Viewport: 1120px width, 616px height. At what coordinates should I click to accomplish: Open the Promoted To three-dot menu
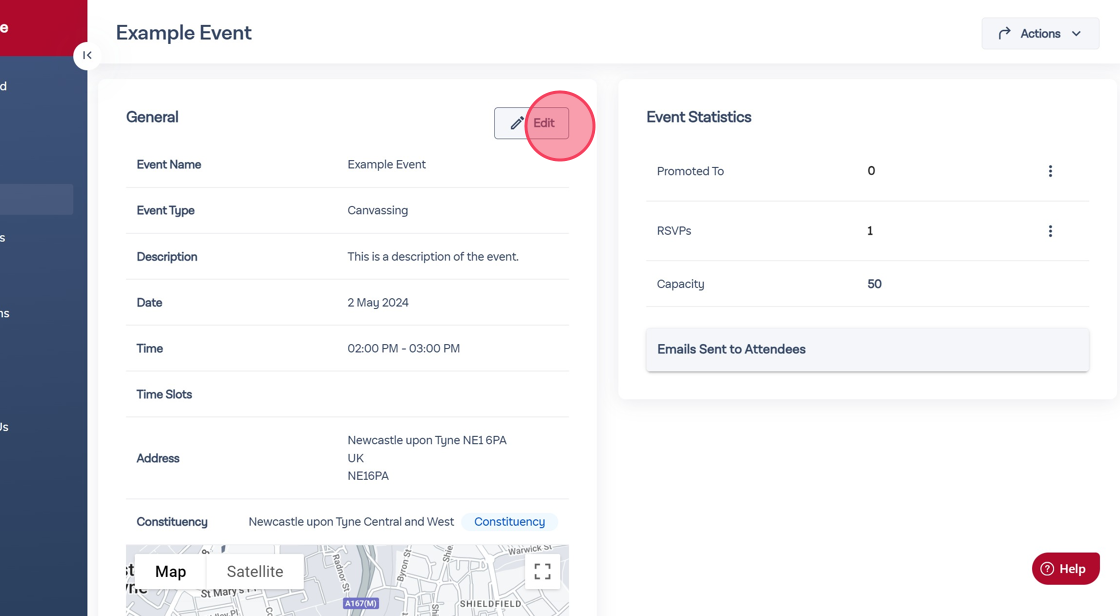1050,171
